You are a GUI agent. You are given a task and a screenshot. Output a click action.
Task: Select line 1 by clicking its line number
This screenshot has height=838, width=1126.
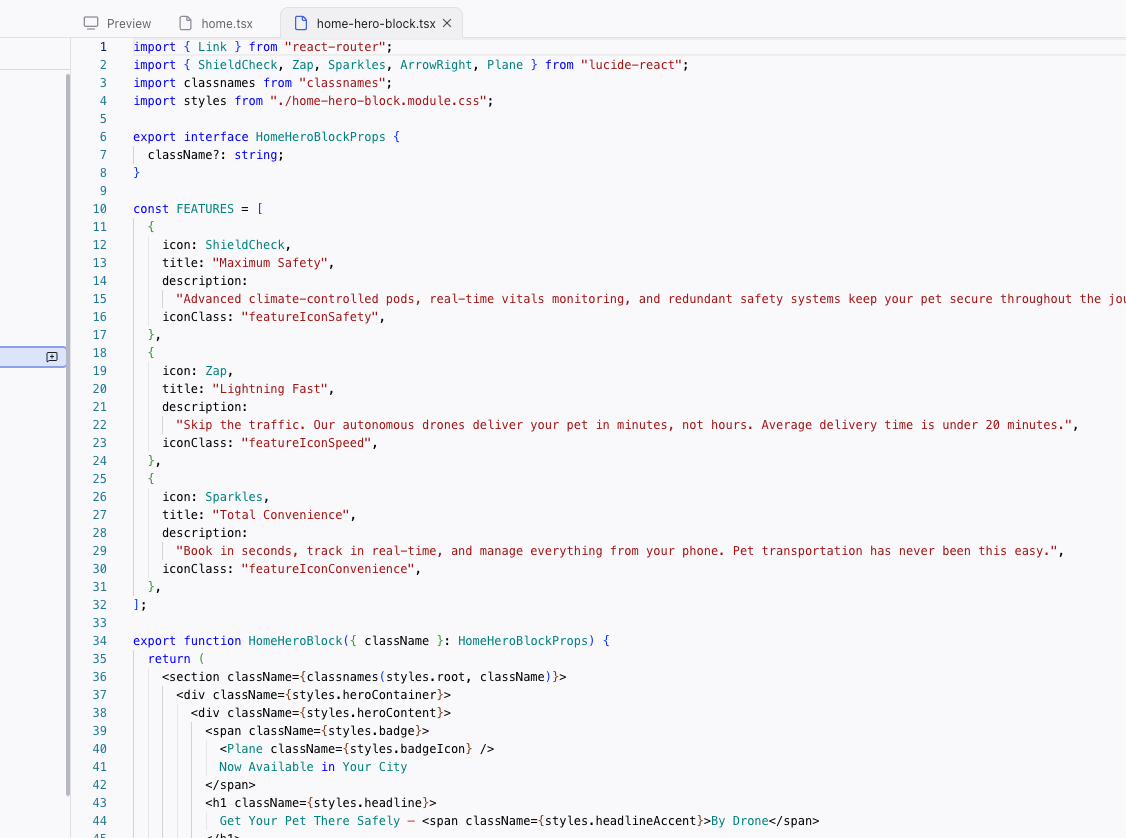103,46
